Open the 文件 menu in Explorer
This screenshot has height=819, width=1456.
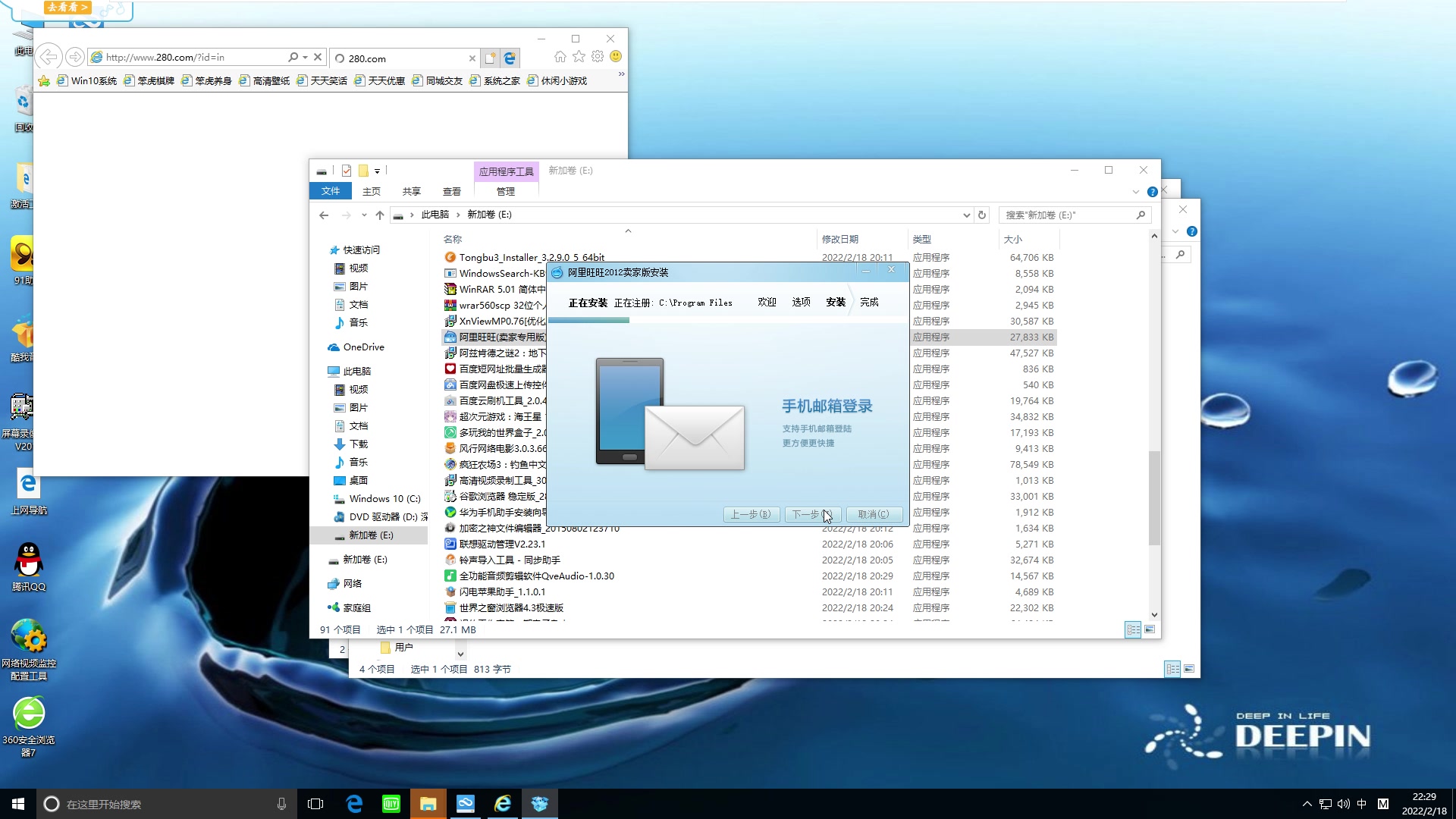(x=330, y=192)
